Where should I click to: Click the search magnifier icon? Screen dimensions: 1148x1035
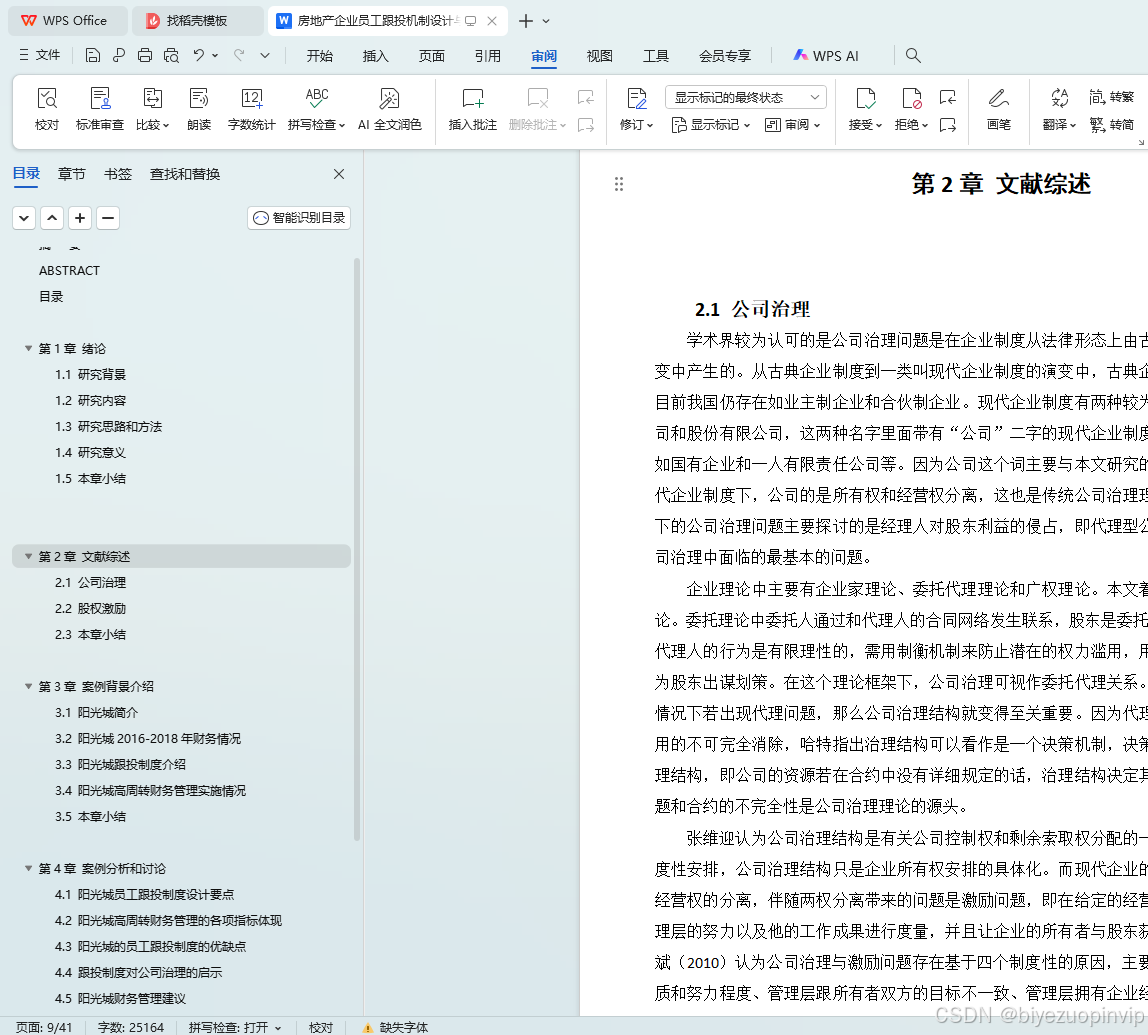(x=912, y=56)
